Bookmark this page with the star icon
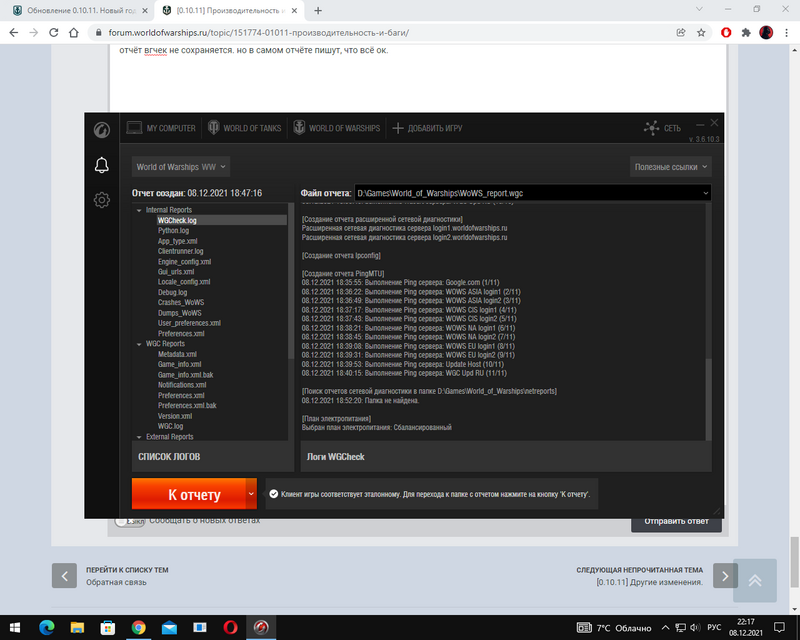This screenshot has height=640, width=800. [x=701, y=33]
